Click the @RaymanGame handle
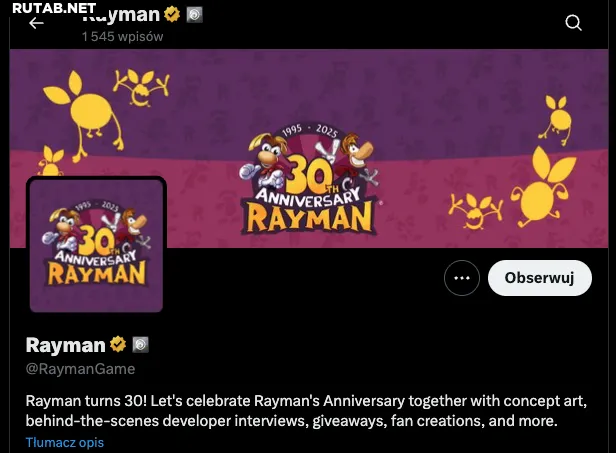 [x=81, y=369]
